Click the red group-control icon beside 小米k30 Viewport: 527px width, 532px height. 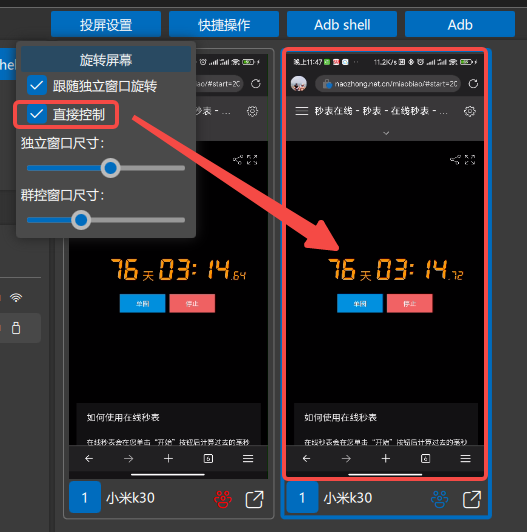click(x=223, y=499)
